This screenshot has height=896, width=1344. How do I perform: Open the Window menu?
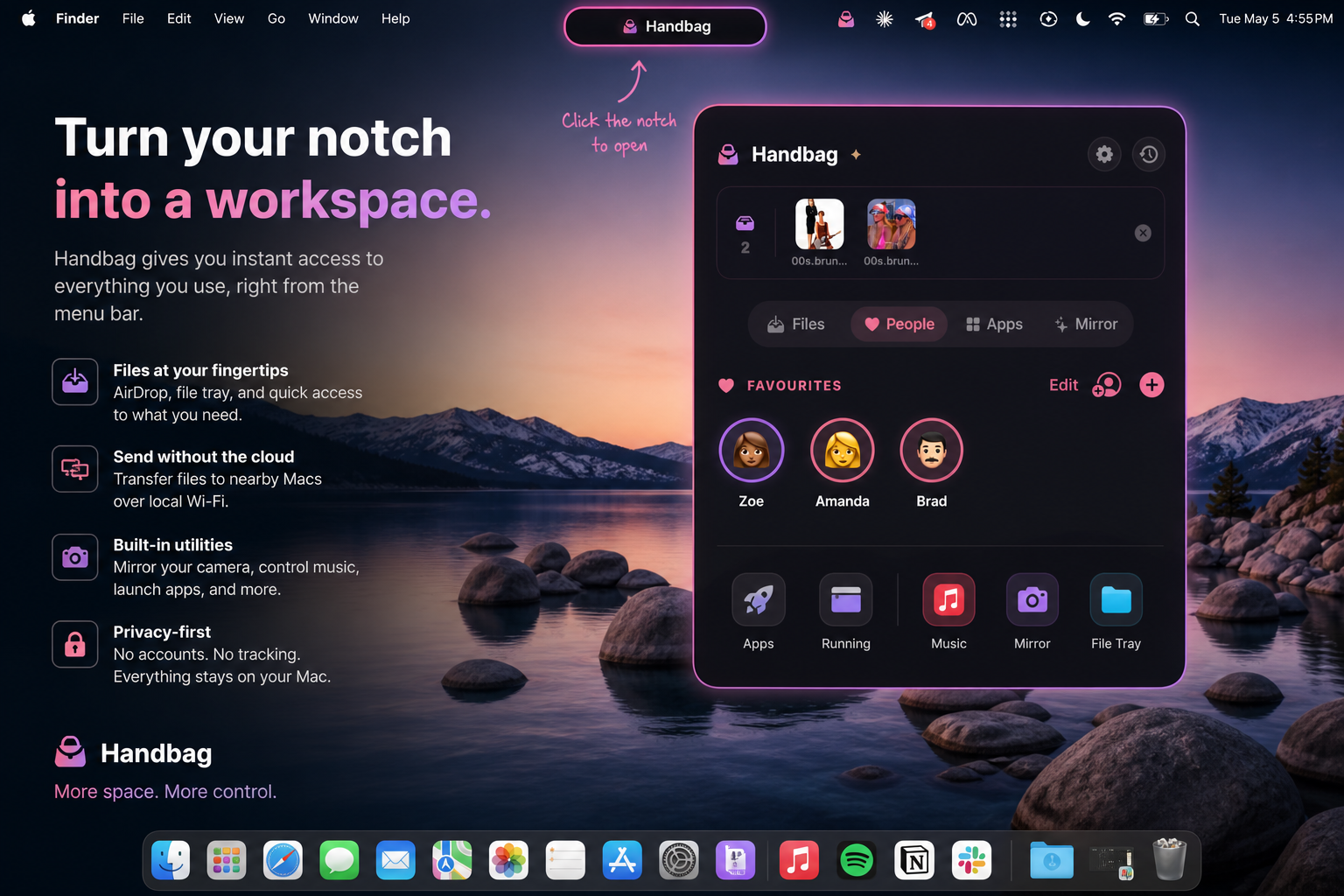333,18
